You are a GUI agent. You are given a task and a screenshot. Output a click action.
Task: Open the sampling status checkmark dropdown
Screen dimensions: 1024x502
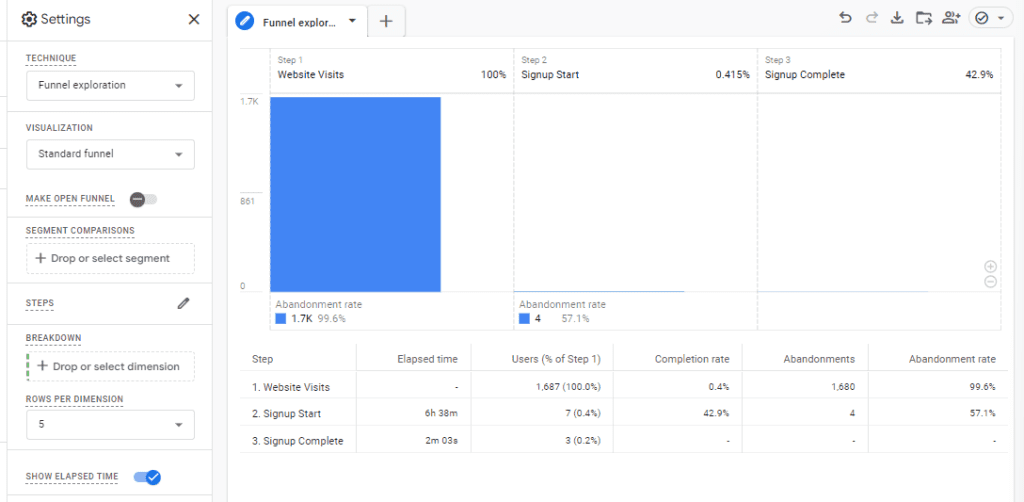pos(989,18)
